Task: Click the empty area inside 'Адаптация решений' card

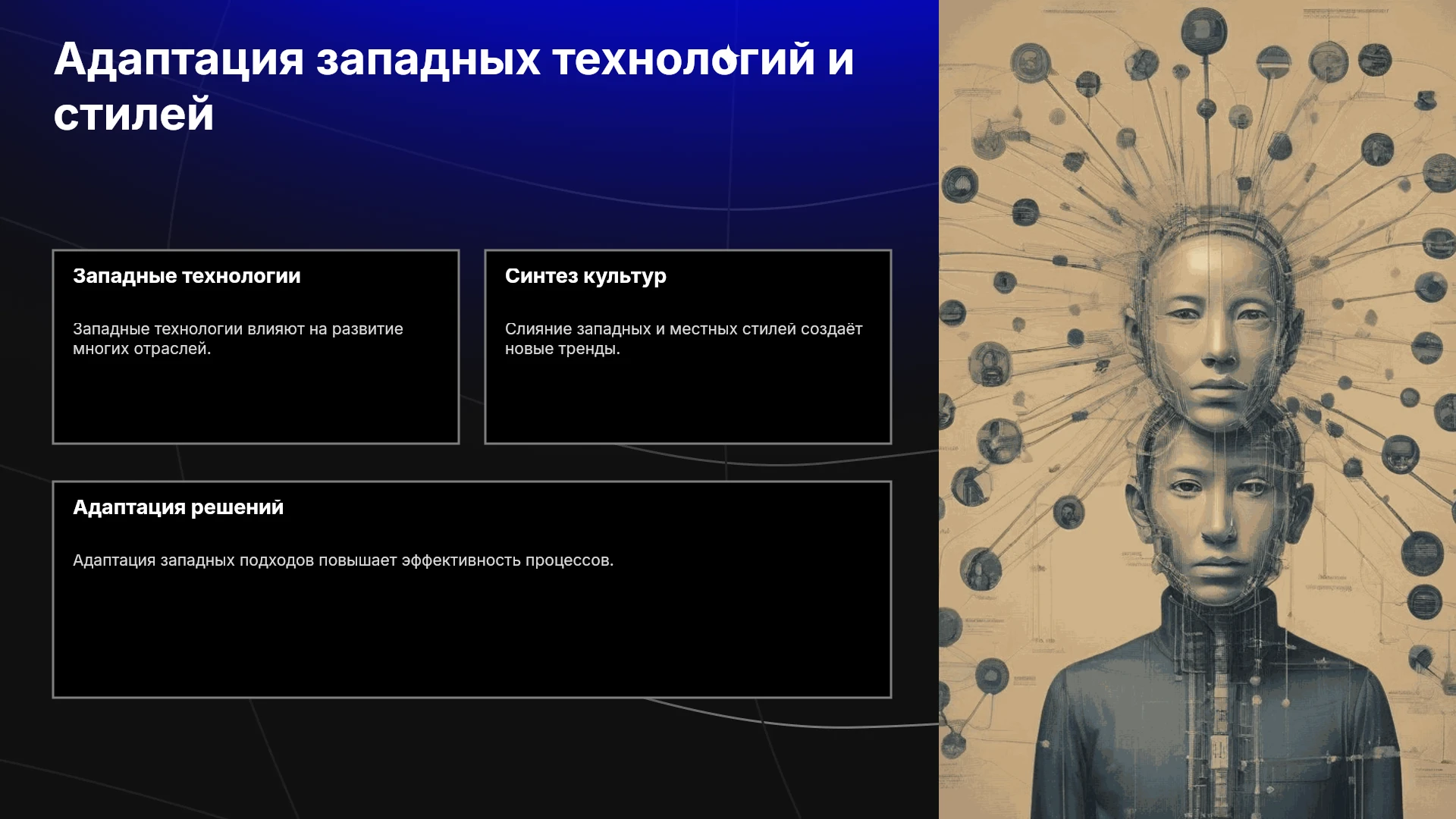Action: click(x=472, y=637)
